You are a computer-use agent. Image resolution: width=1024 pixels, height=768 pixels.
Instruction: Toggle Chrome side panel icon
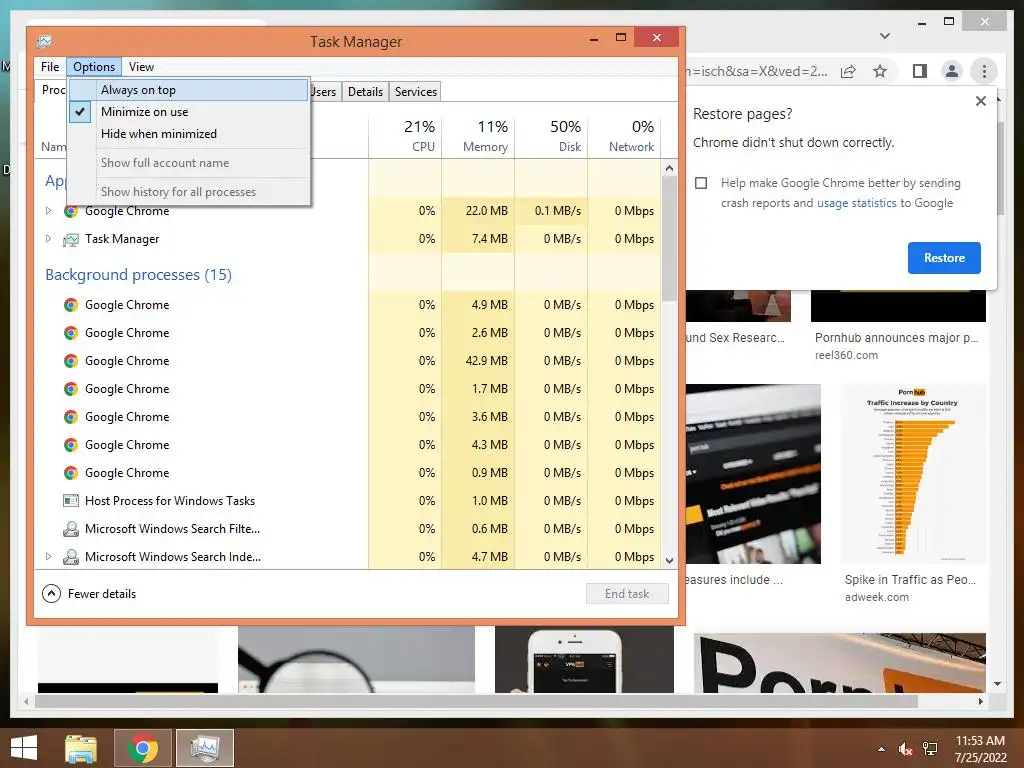coord(920,71)
